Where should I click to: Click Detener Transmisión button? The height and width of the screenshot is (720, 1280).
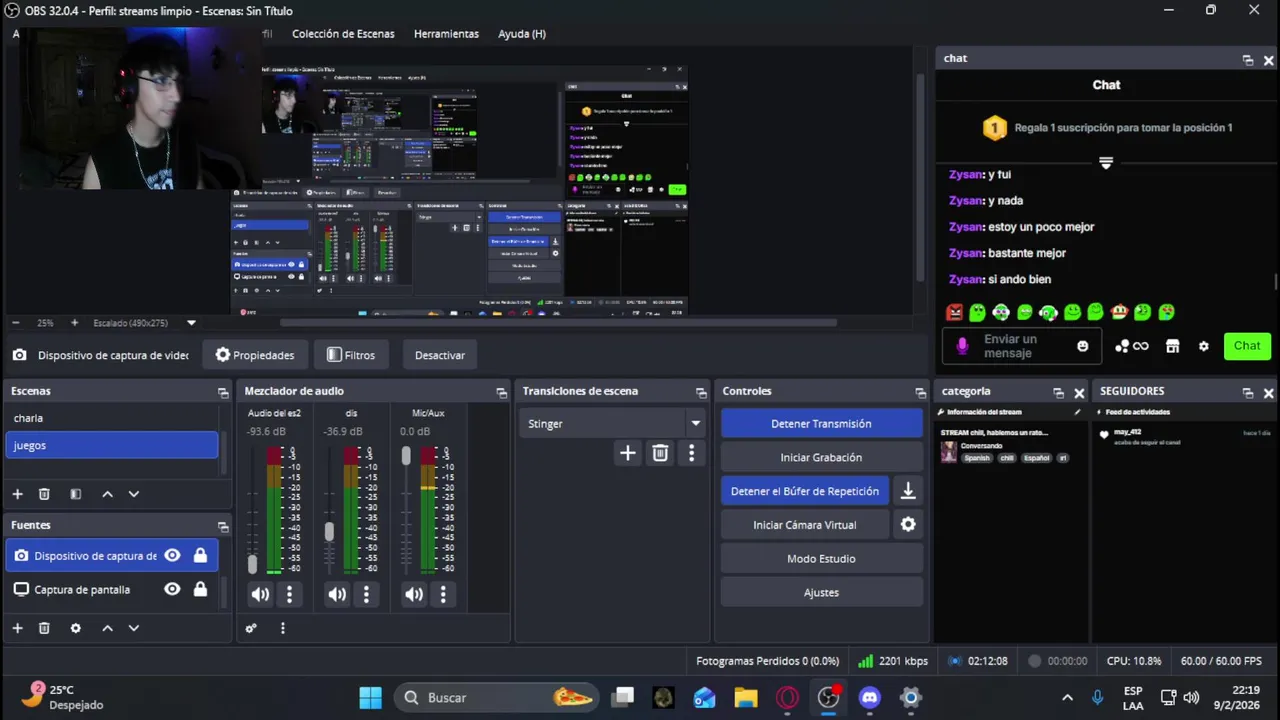click(821, 424)
